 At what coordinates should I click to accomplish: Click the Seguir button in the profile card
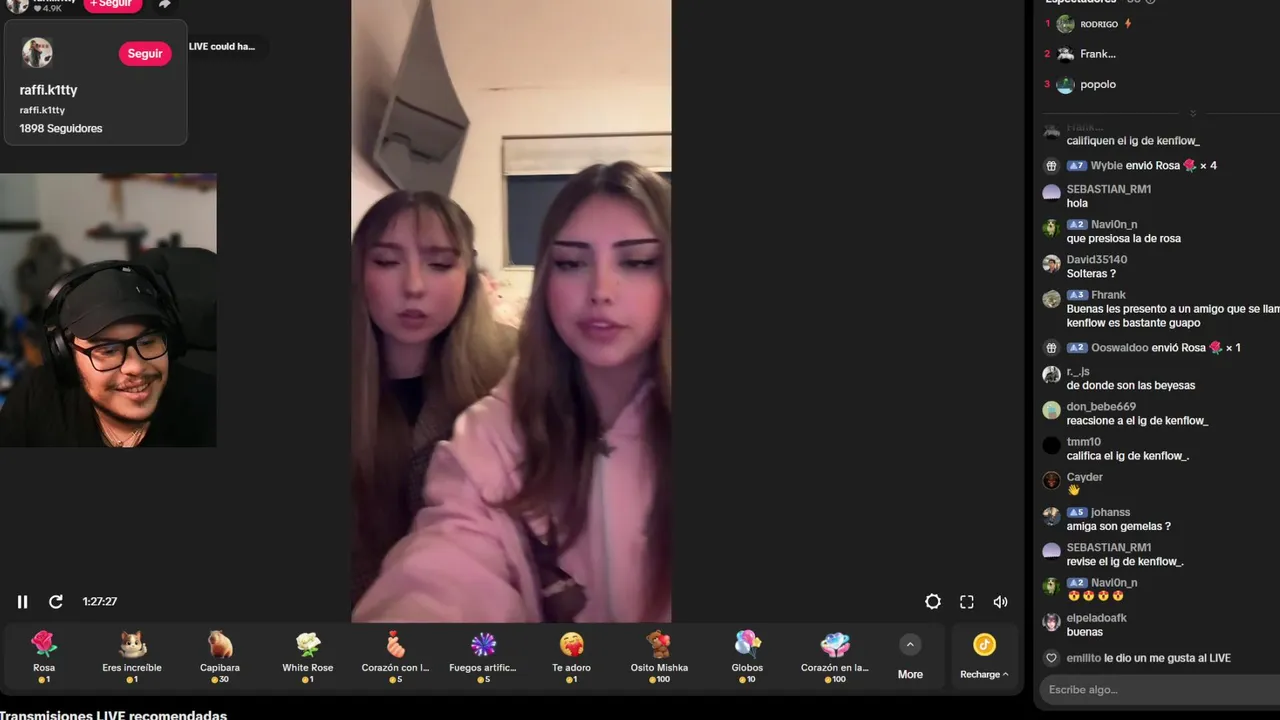point(145,54)
